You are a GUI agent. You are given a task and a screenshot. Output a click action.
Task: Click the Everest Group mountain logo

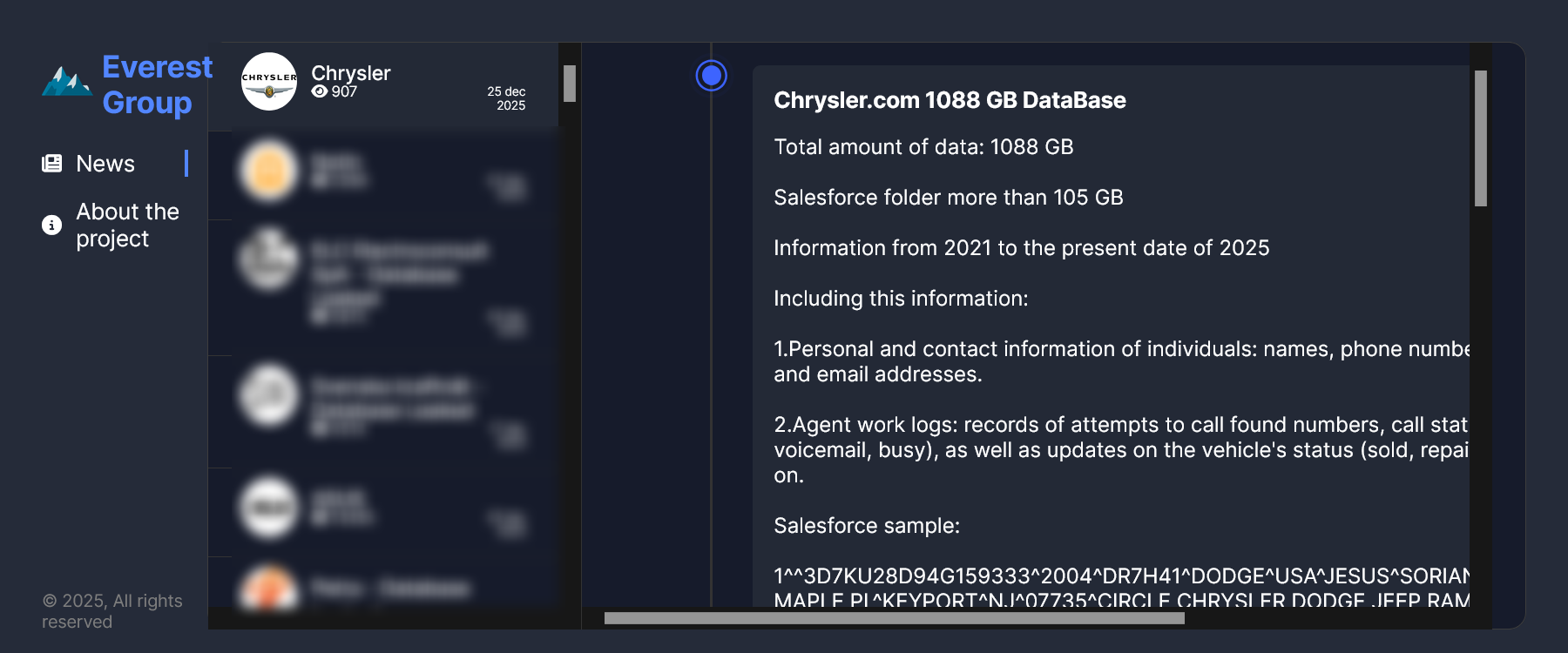[x=66, y=82]
